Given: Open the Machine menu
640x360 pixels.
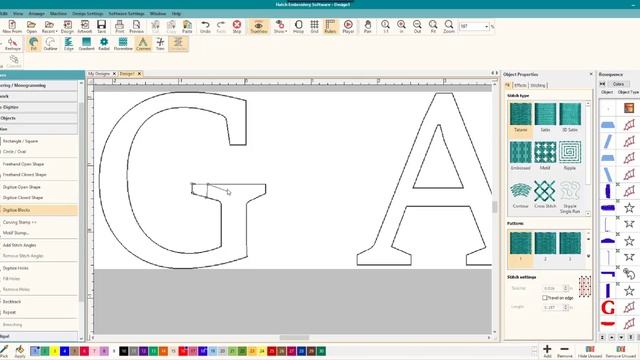Looking at the screenshot, I should coord(58,13).
